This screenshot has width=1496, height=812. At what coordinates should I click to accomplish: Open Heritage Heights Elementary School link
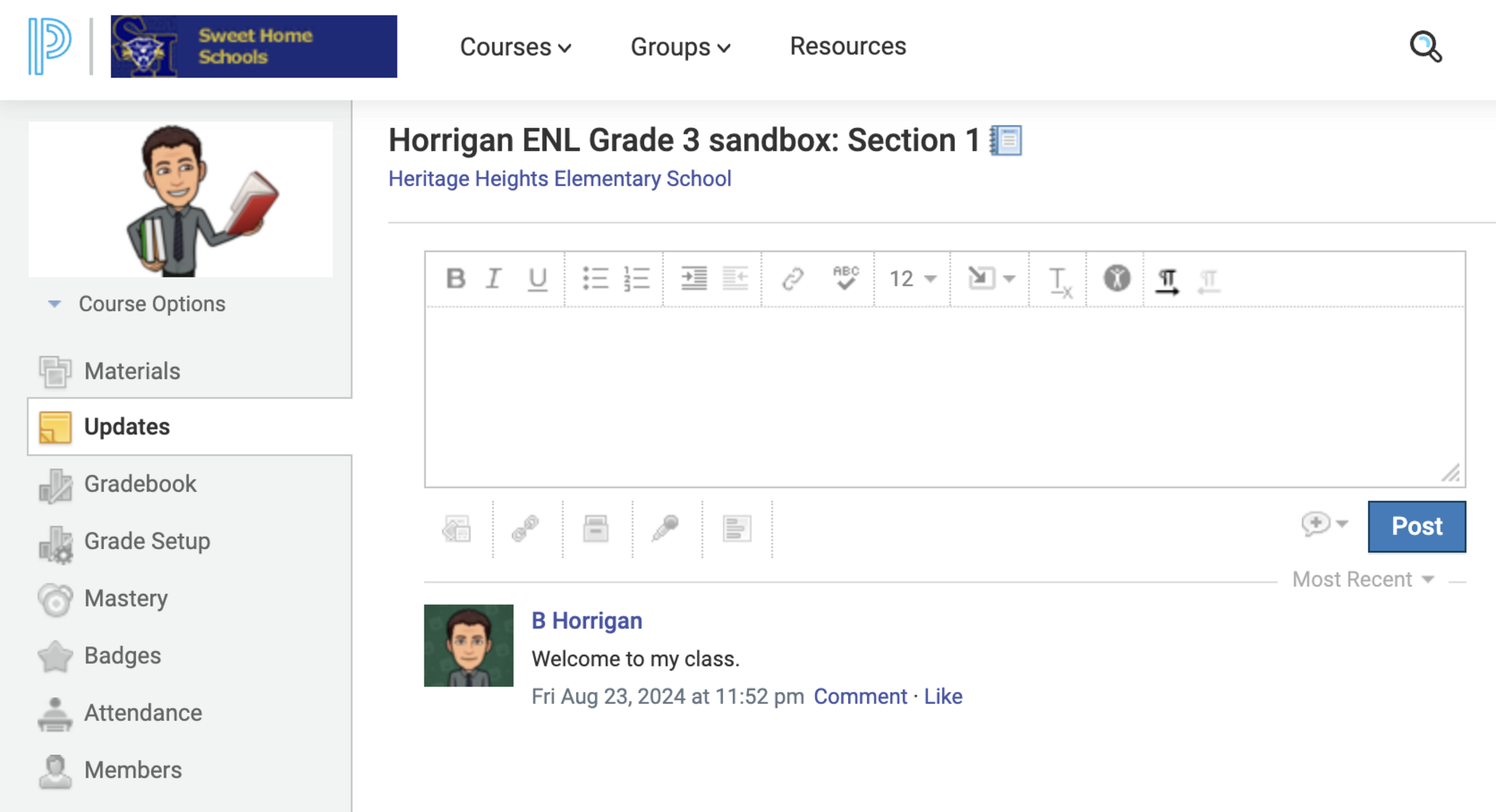pos(560,179)
